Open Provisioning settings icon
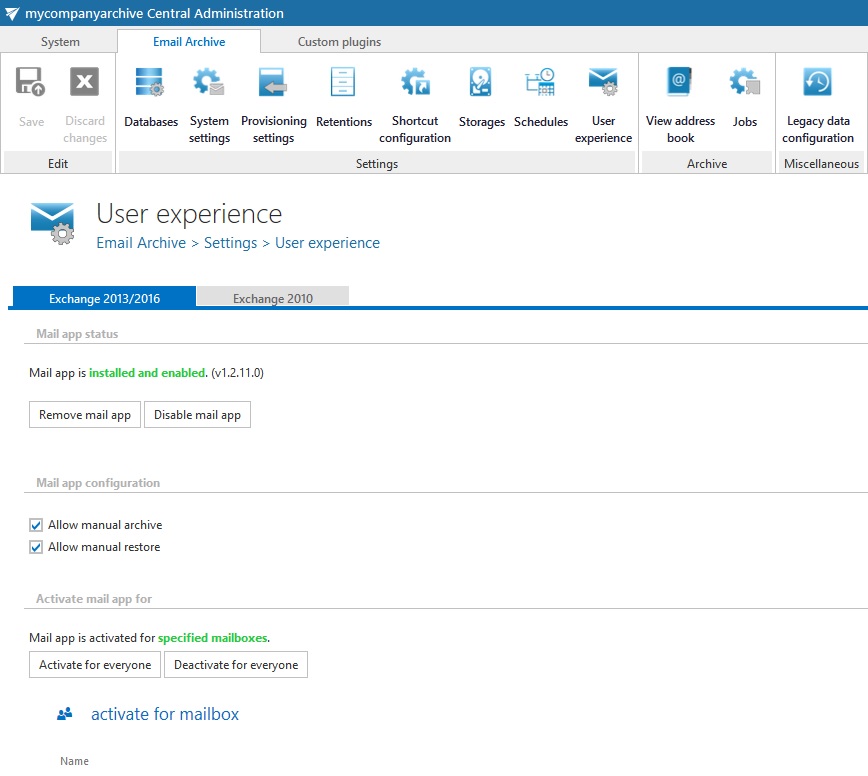 tap(273, 82)
